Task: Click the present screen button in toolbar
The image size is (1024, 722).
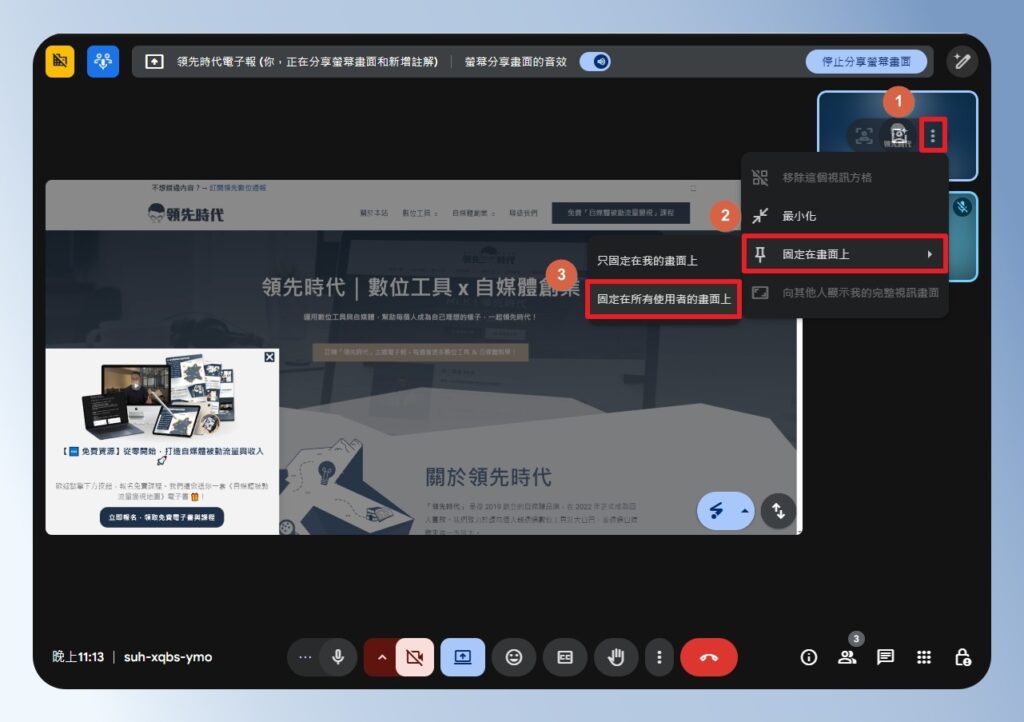Action: click(x=462, y=657)
